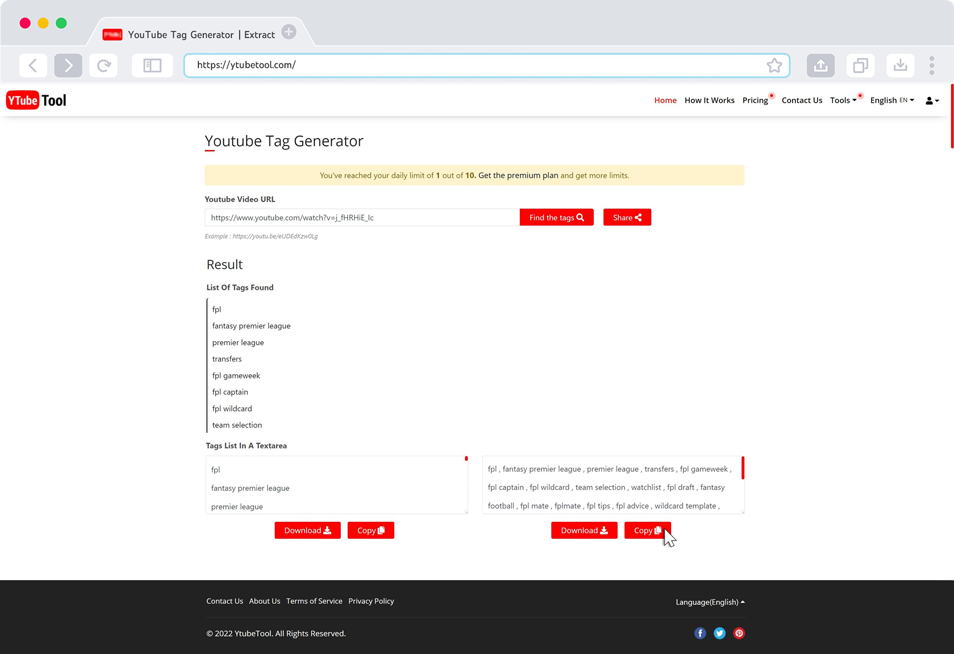This screenshot has height=654, width=954.
Task: Select Pricing in the navigation menu
Action: point(755,100)
